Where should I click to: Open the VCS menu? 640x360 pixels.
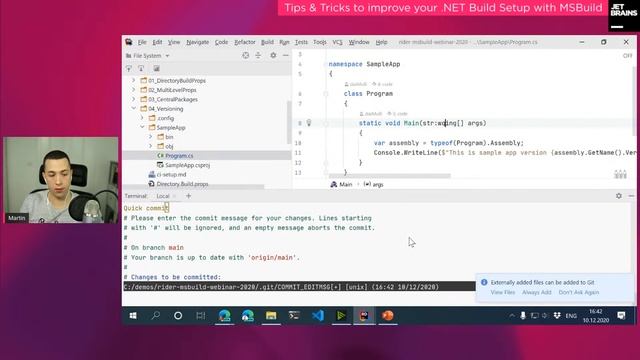click(x=338, y=42)
